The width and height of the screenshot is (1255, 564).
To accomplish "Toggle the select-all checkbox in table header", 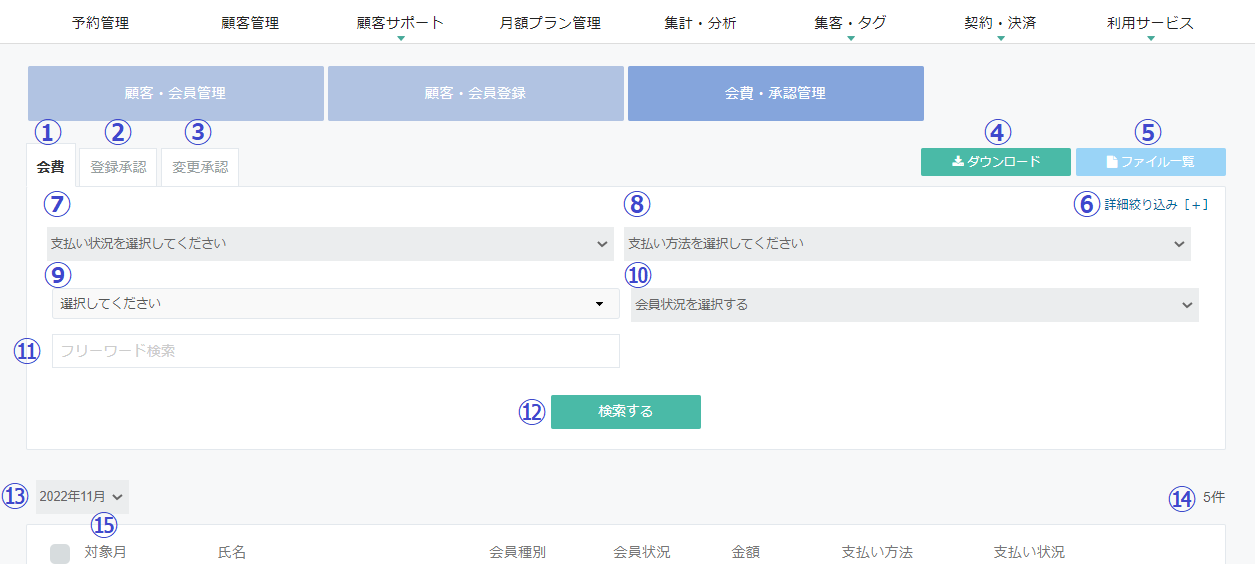I will tap(60, 554).
